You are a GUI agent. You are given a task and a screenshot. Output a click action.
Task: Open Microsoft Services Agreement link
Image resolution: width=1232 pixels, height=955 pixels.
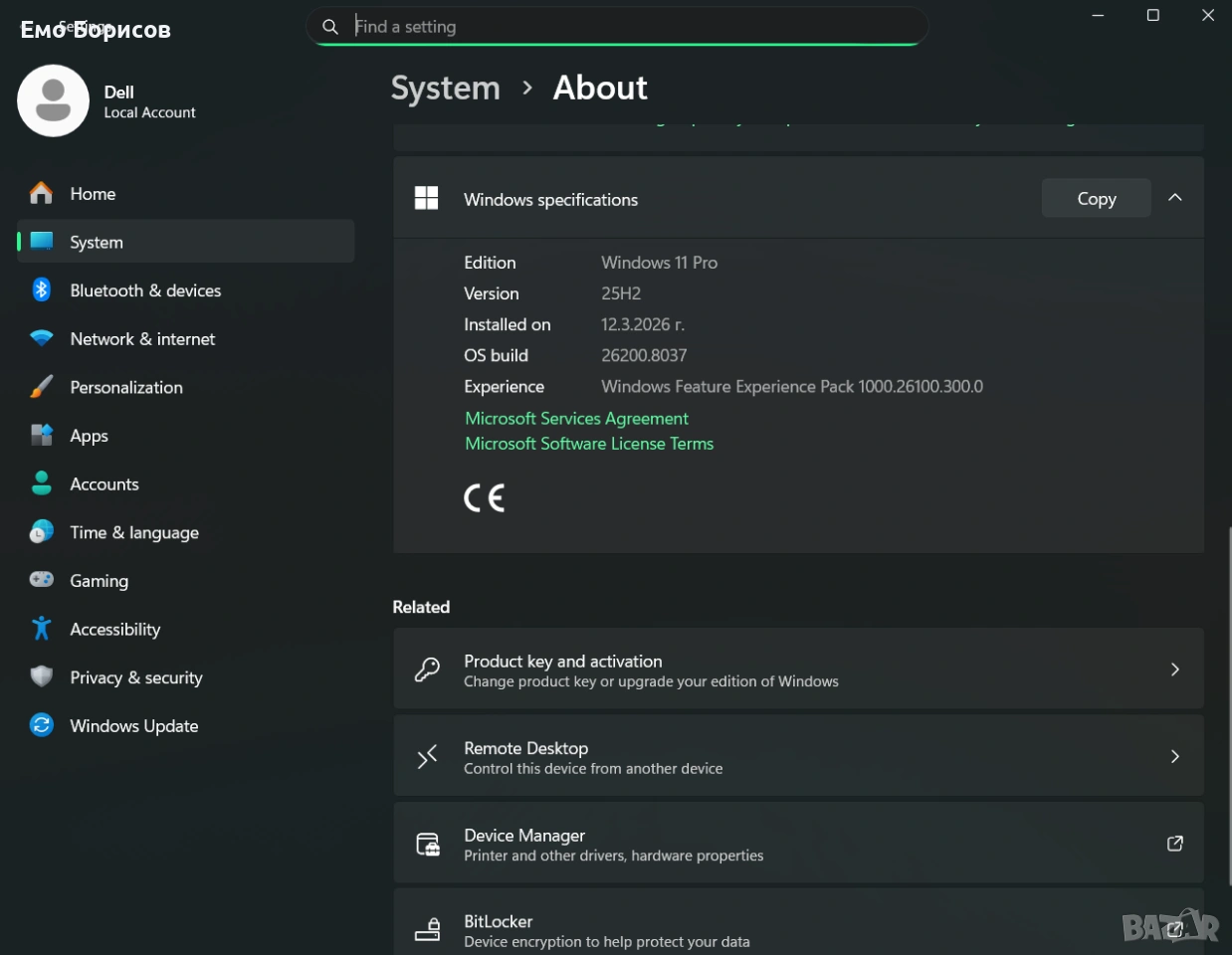click(576, 419)
